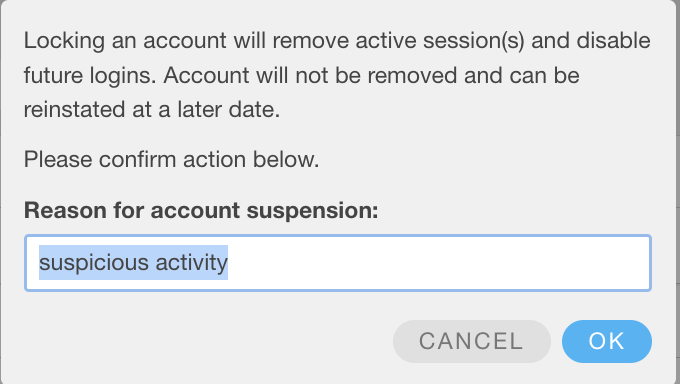Focus the reason for suspension input field
This screenshot has width=680, height=384.
tap(338, 263)
